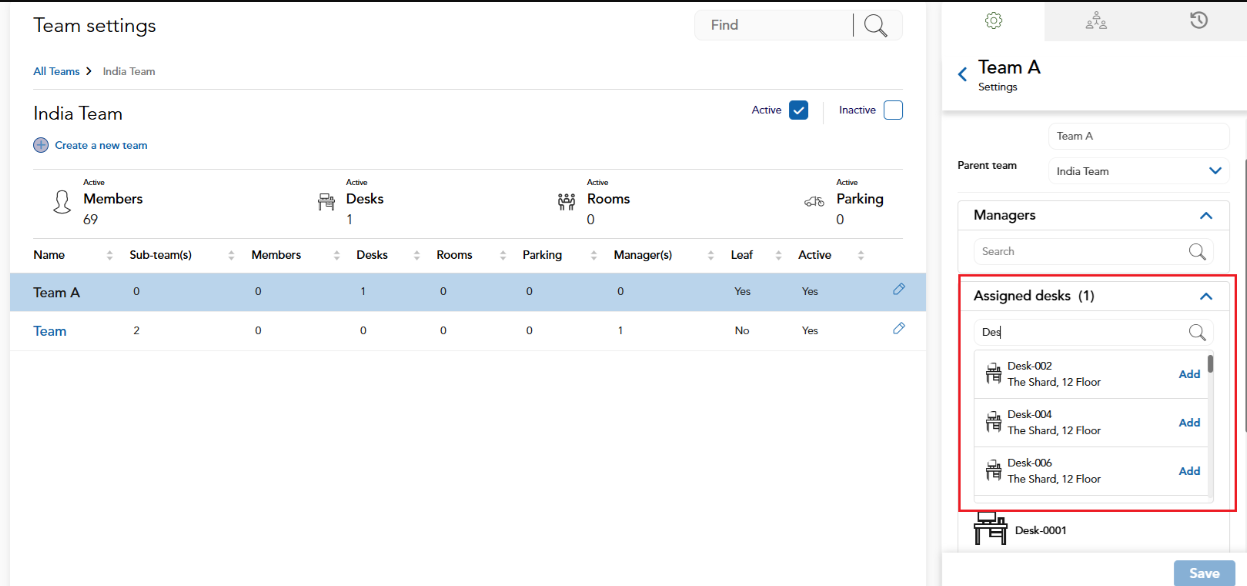This screenshot has width=1247, height=586.
Task: Click the Parking car icon
Action: click(812, 201)
